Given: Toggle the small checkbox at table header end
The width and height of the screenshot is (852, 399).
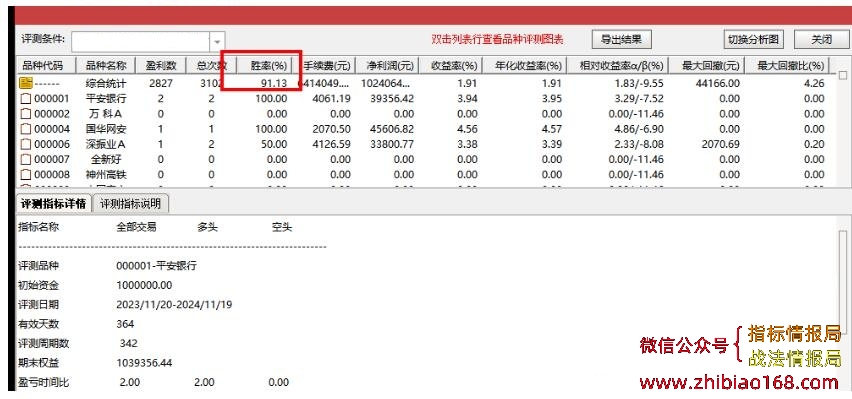Looking at the screenshot, I should pos(843,75).
